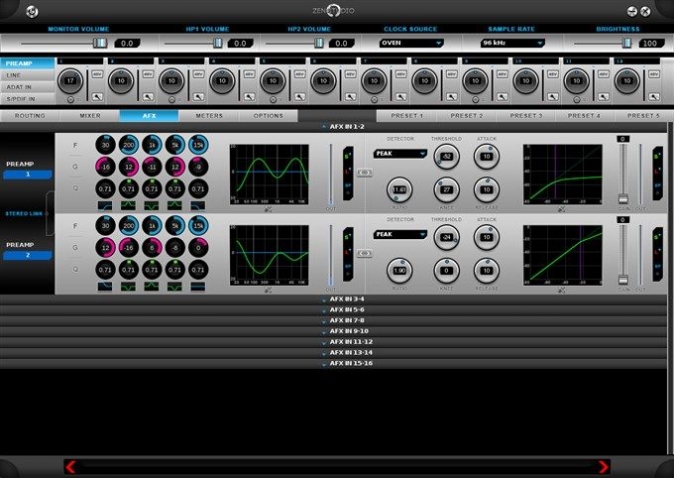The image size is (674, 478).
Task: Click the microphone icon on preamp 12
Action: [x=654, y=97]
